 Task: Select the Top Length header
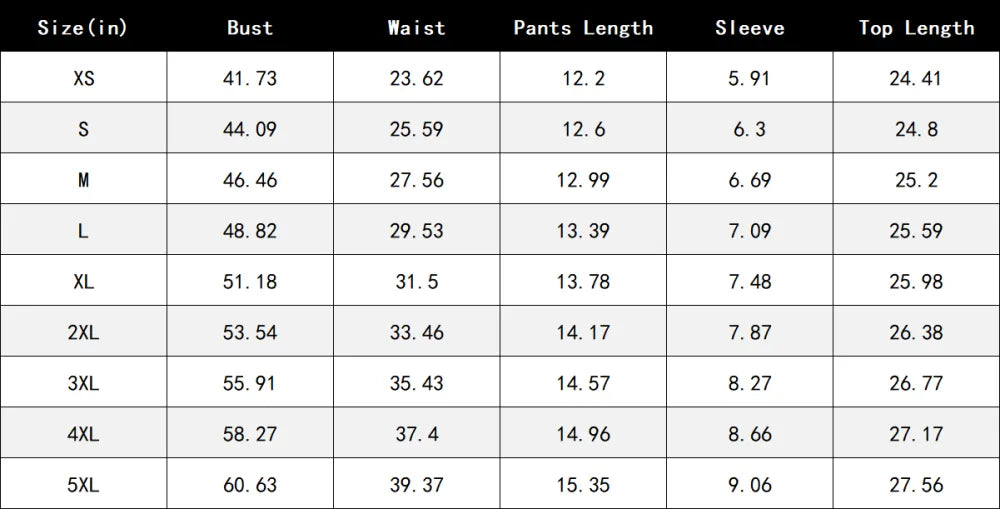tap(916, 28)
